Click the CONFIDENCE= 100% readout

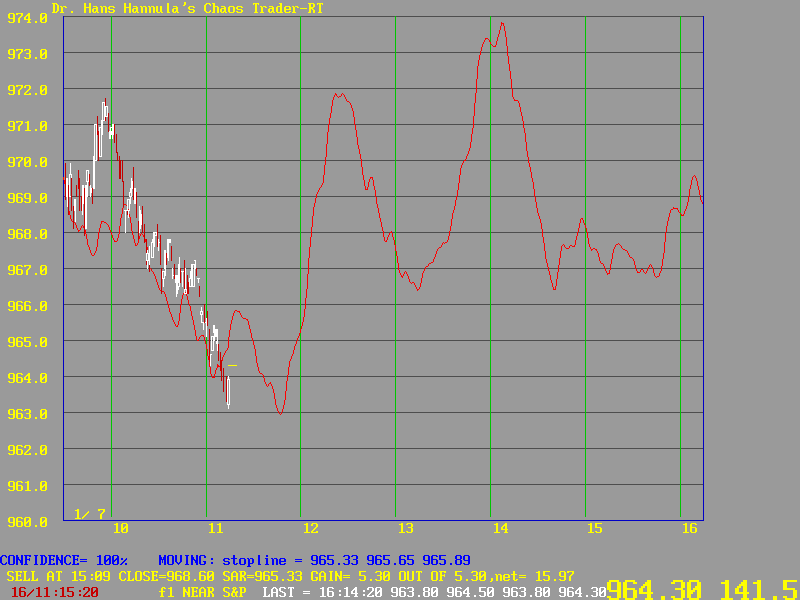tap(64, 560)
